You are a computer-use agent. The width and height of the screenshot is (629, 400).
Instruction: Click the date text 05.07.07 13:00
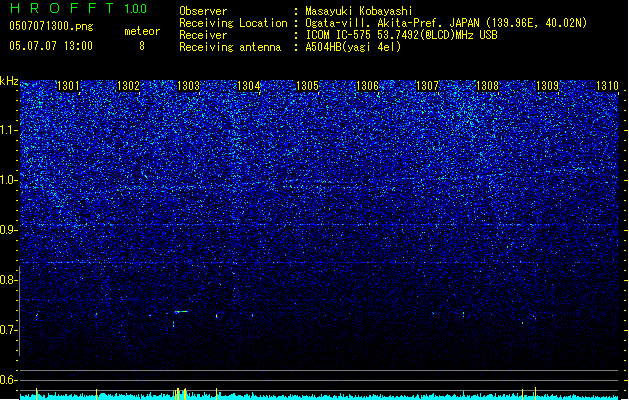pos(51,46)
